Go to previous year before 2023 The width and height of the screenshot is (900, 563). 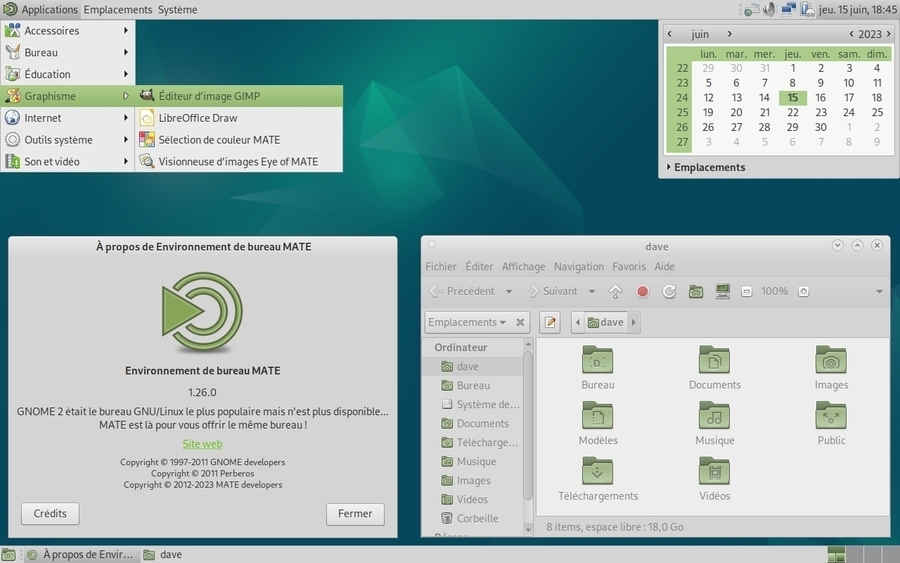point(851,34)
